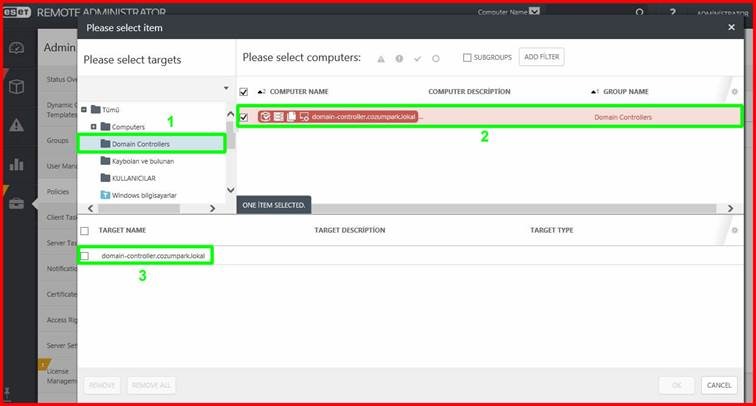The width and height of the screenshot is (756, 406).
Task: Click the tree scroll up arrow
Action: click(230, 114)
